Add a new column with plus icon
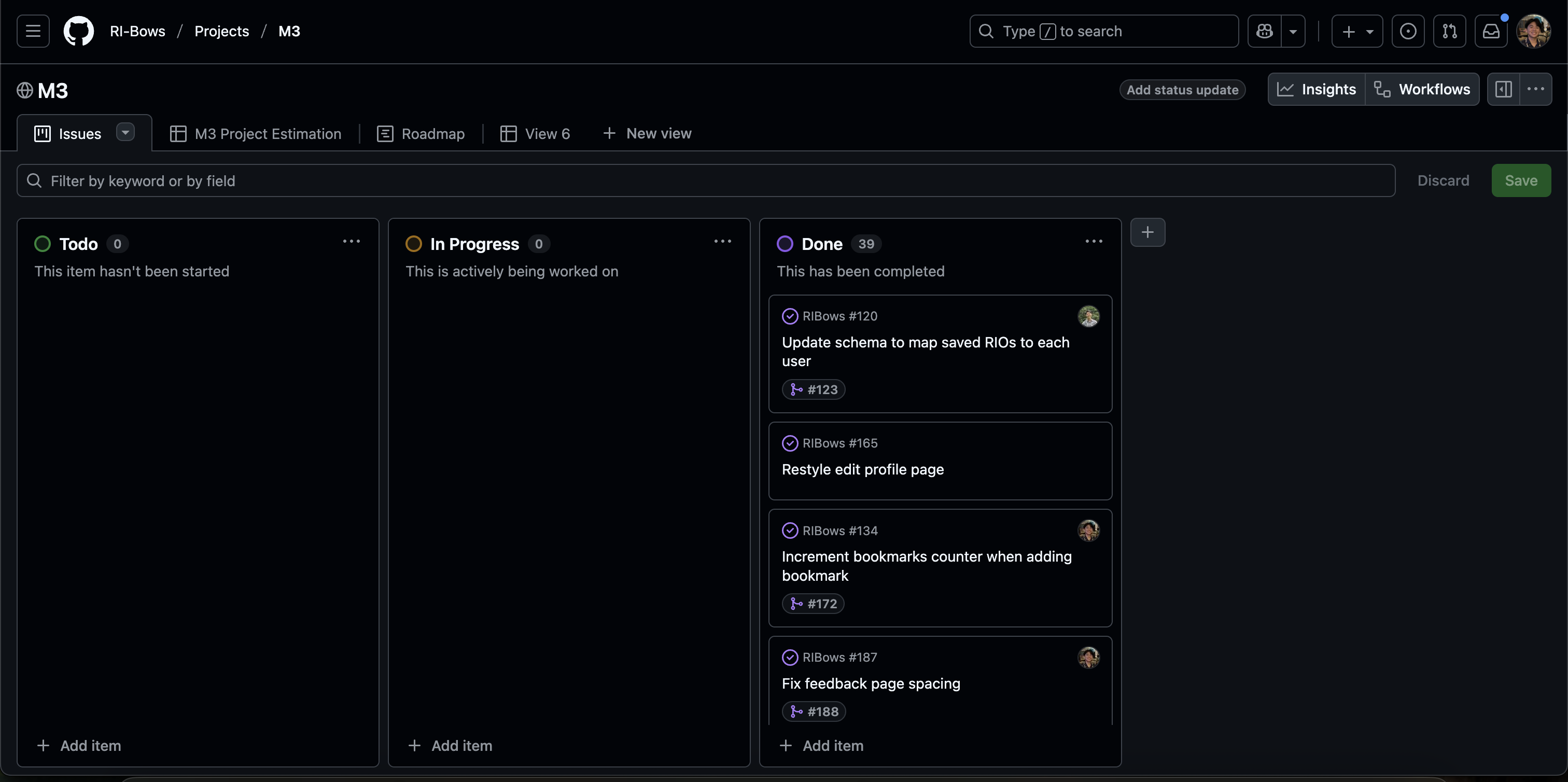The width and height of the screenshot is (1568, 782). point(1147,232)
